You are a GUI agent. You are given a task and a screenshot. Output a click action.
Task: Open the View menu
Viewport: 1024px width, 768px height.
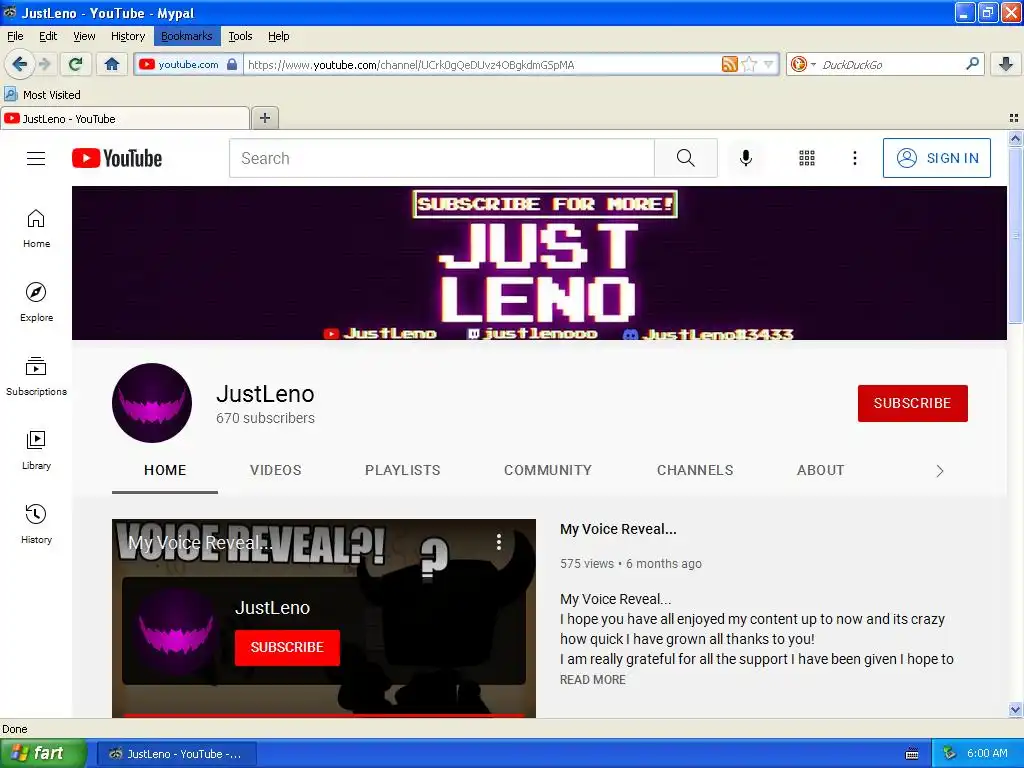click(x=84, y=36)
